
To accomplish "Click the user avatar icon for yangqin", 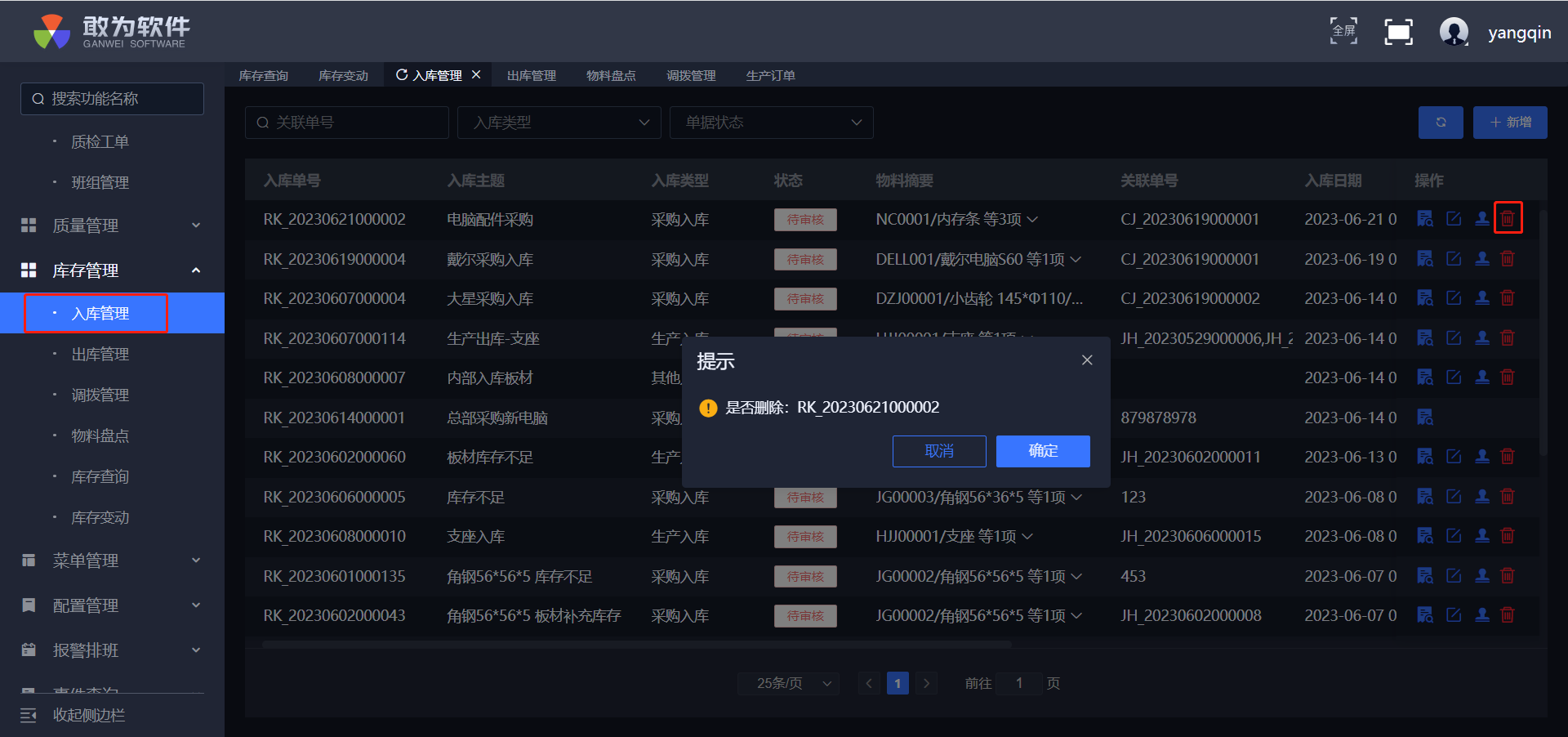I will tap(1454, 33).
